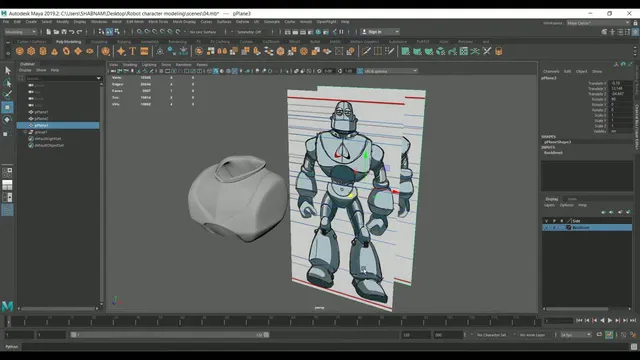640x360 pixels.
Task: Click the Redo arrow icon
Action: tap(80, 32)
